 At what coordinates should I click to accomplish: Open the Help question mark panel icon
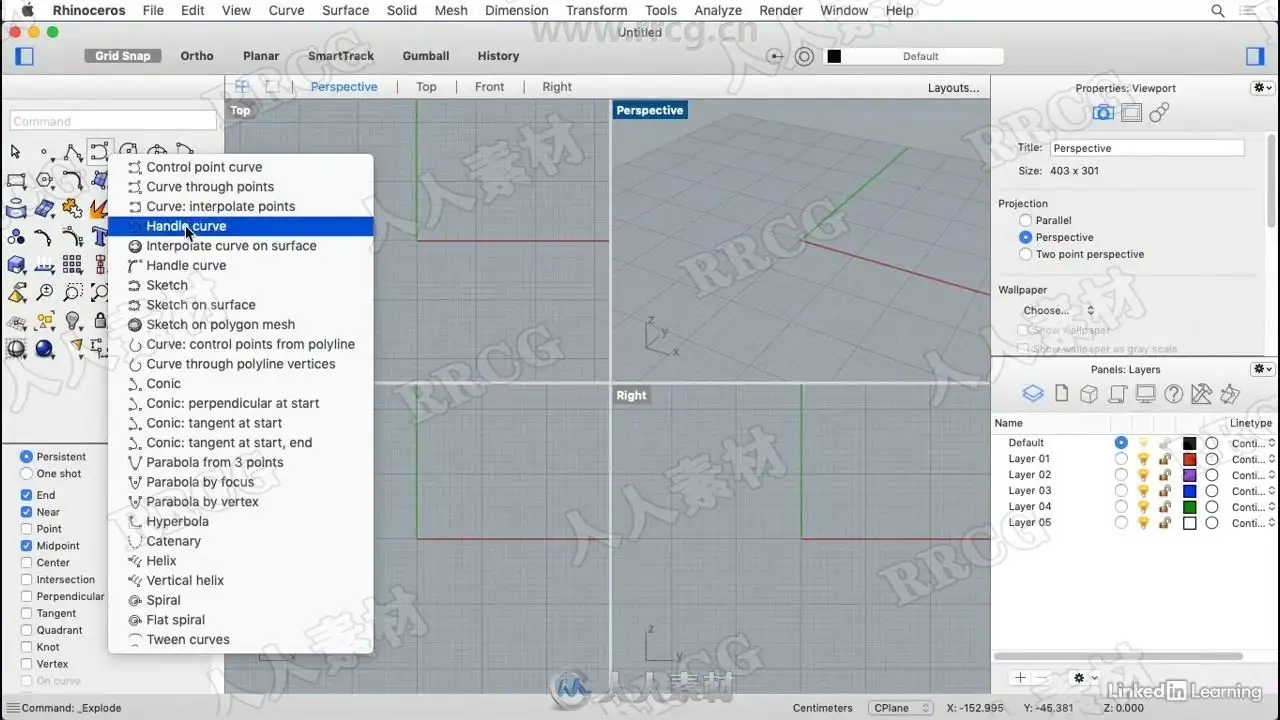pyautogui.click(x=1174, y=394)
